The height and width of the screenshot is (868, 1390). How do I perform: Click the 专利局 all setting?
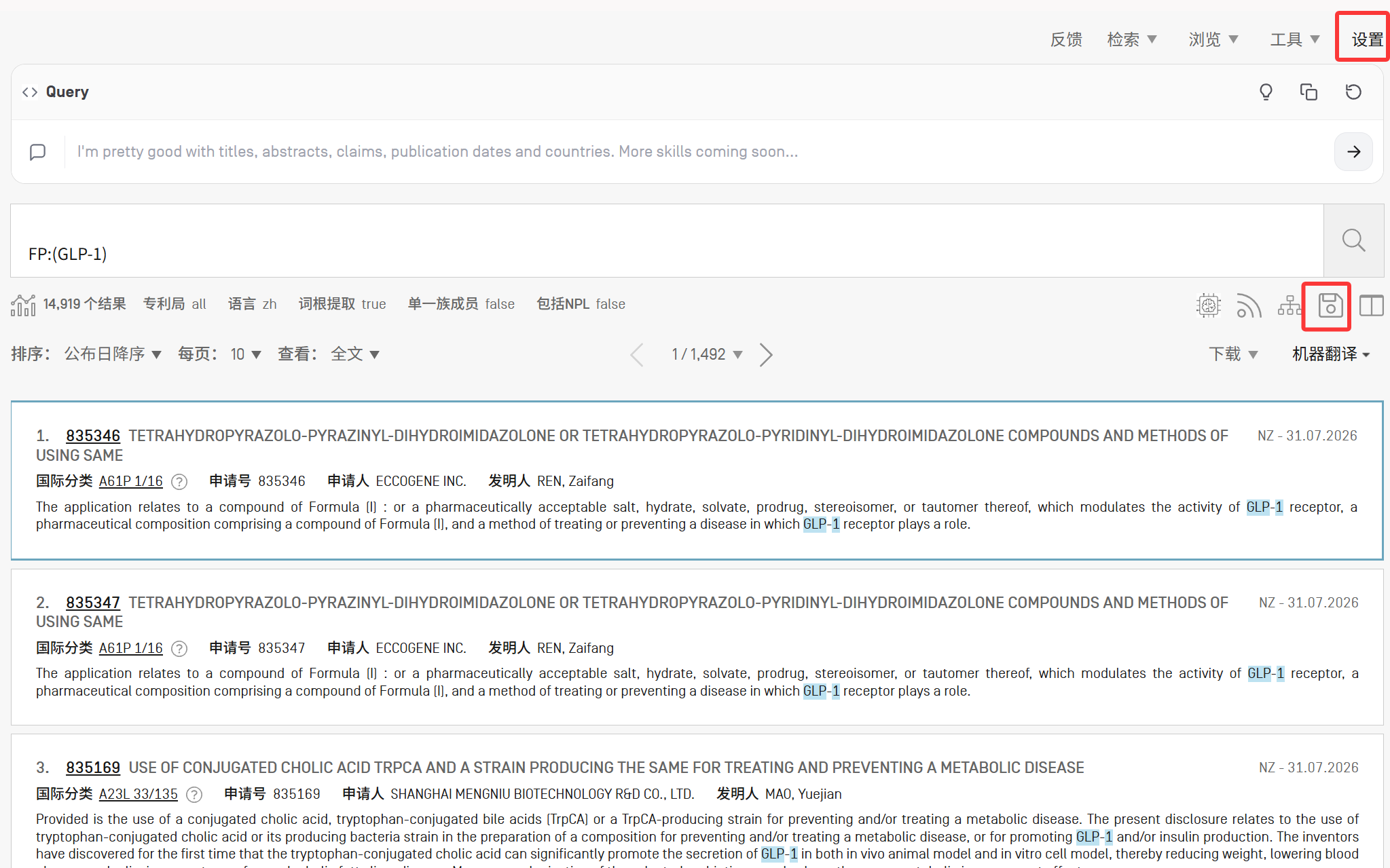(x=175, y=304)
